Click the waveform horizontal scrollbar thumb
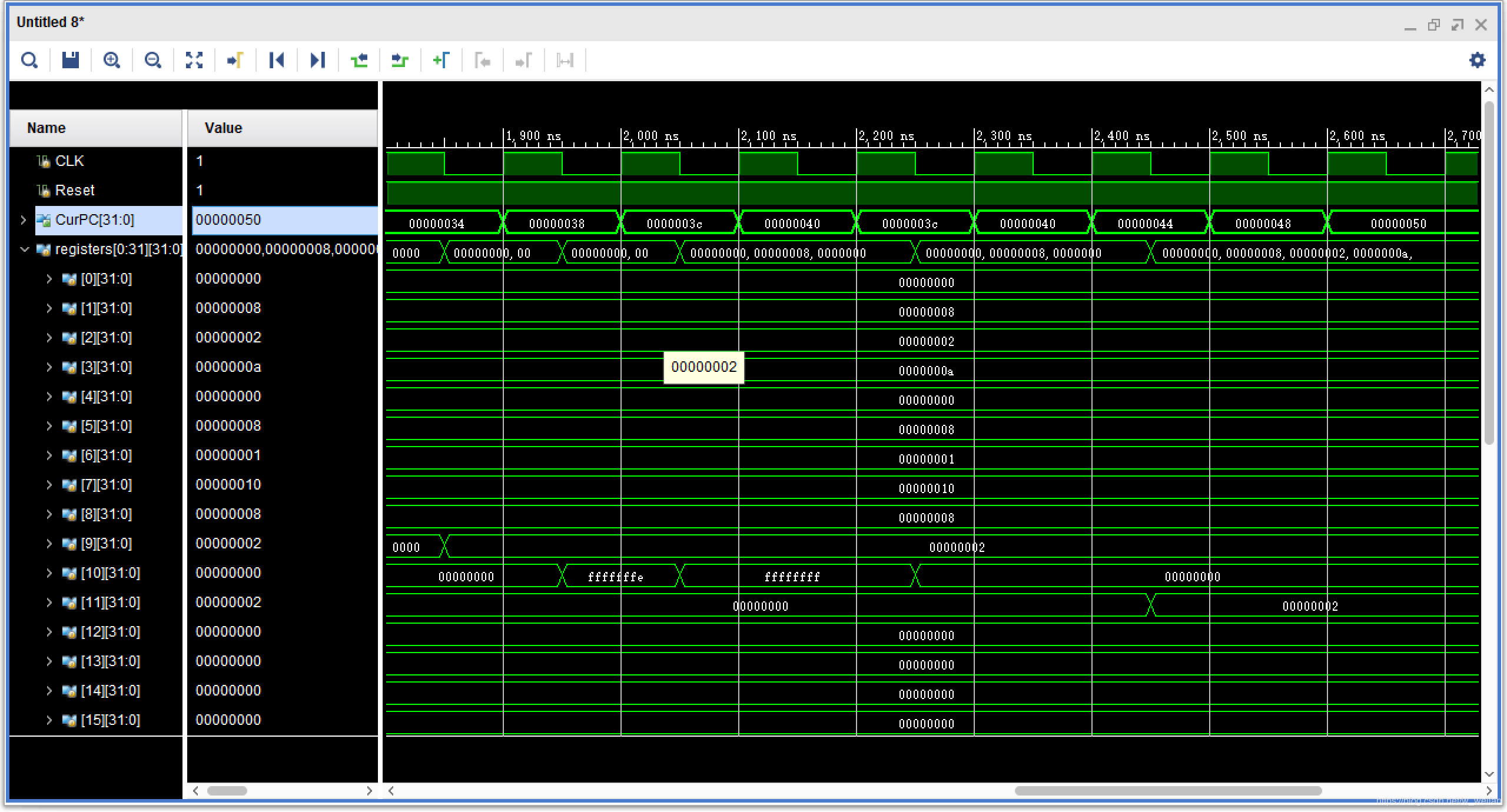The image size is (1507, 812). tap(1168, 791)
